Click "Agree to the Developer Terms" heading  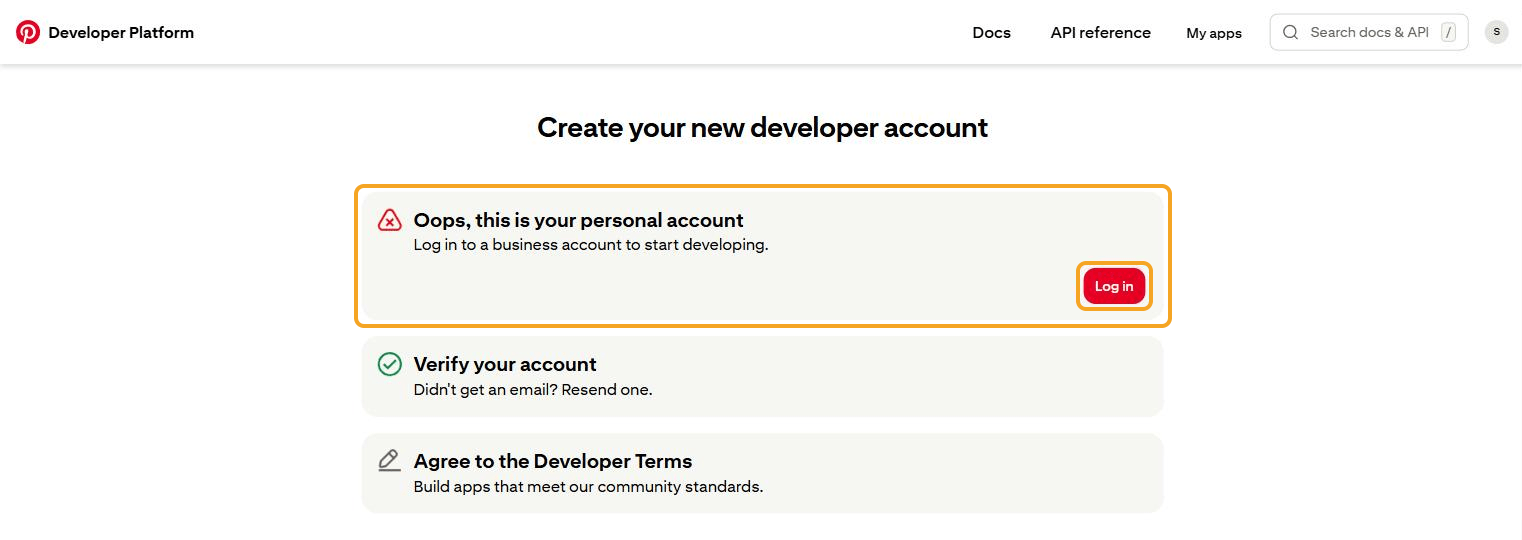pos(553,461)
